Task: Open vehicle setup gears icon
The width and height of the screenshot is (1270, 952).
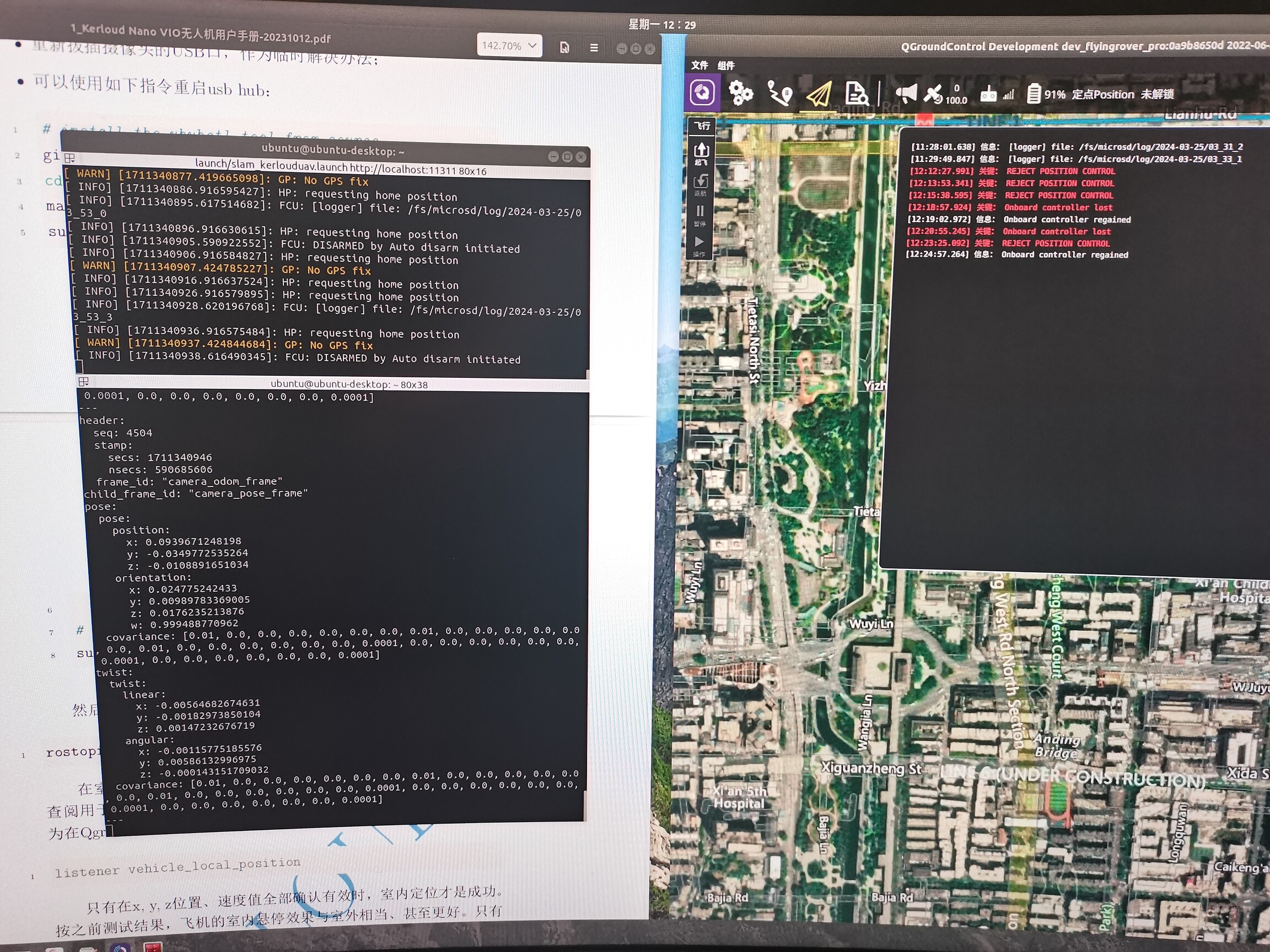Action: [741, 93]
